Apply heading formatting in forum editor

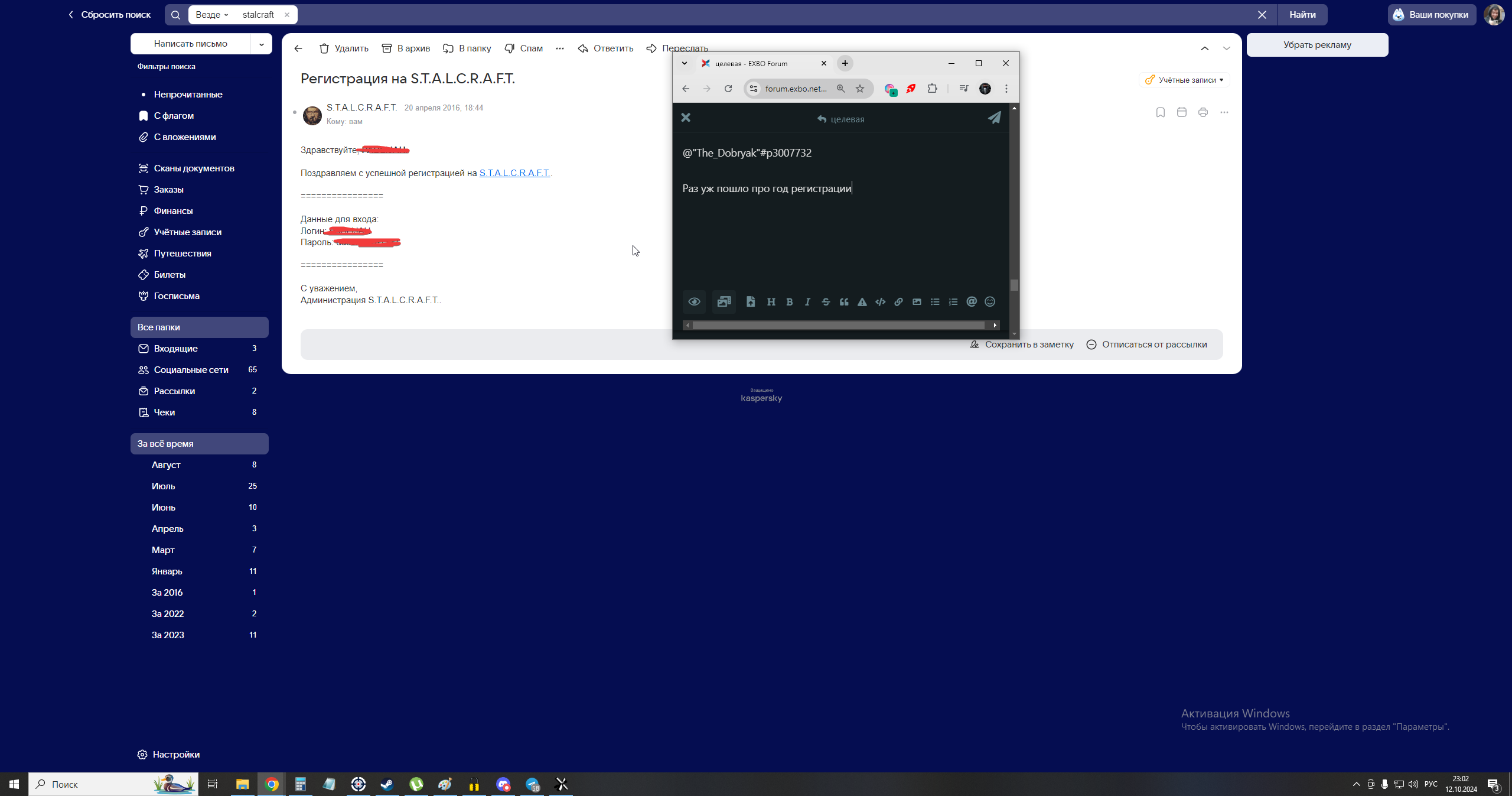pos(771,302)
